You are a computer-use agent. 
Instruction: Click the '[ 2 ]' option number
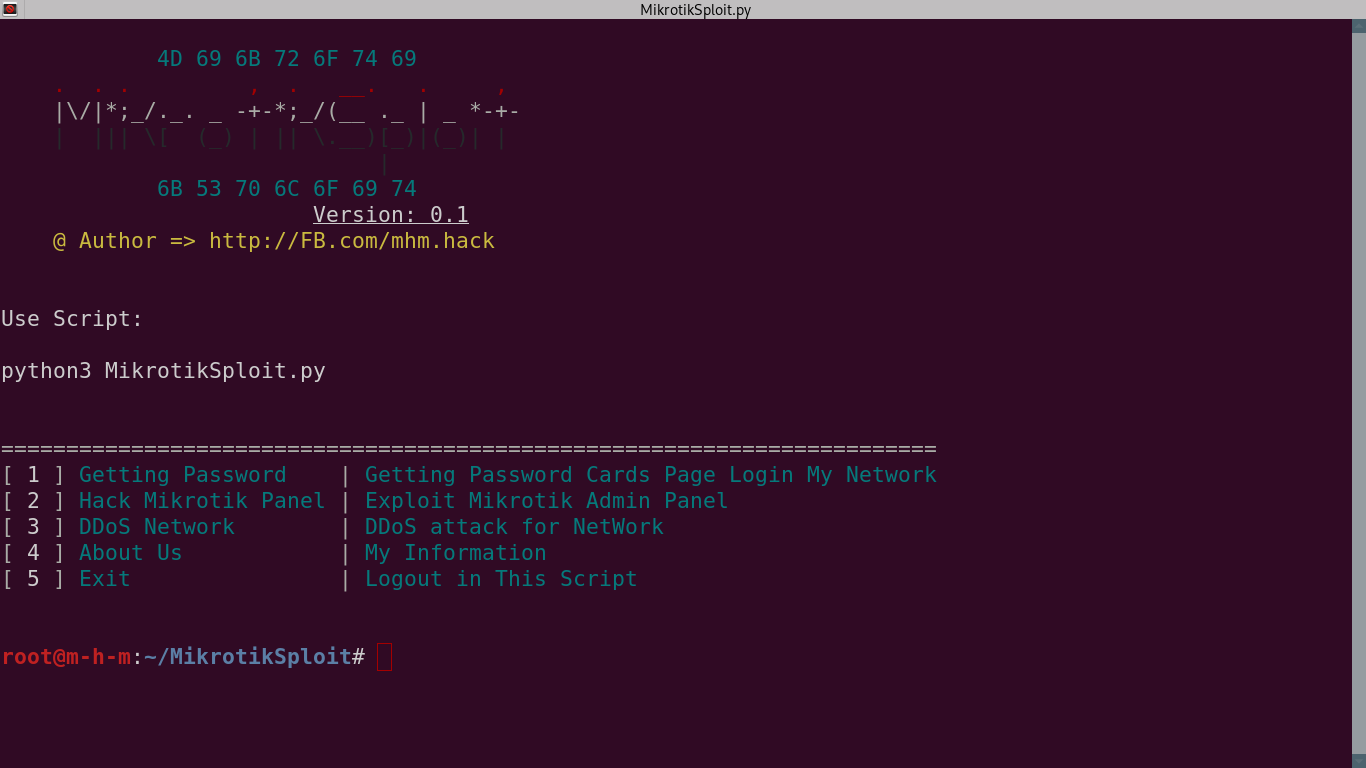click(33, 501)
